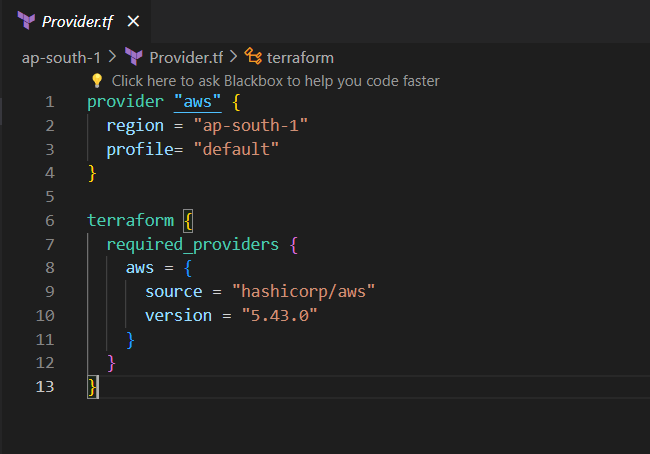Click the source attribute on line 9
Viewport: 650px width, 454px height.
[x=174, y=292]
